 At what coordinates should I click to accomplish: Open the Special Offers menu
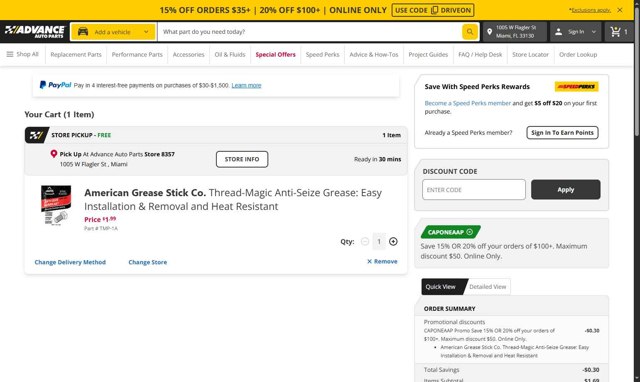coord(276,54)
